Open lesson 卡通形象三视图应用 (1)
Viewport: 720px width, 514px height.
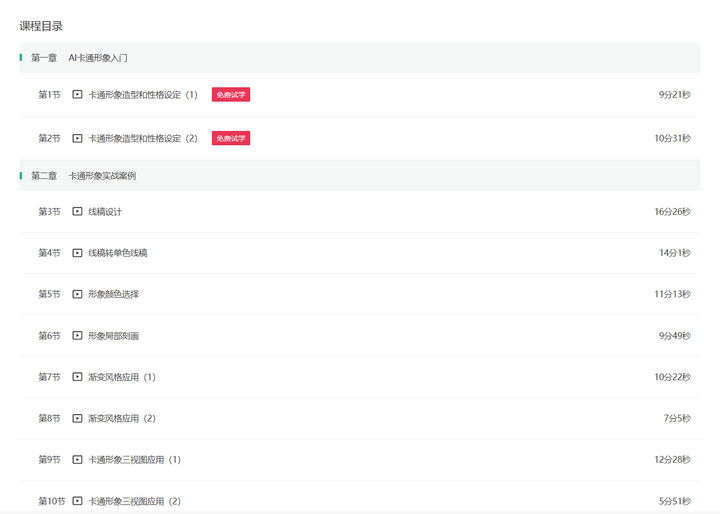pos(135,460)
